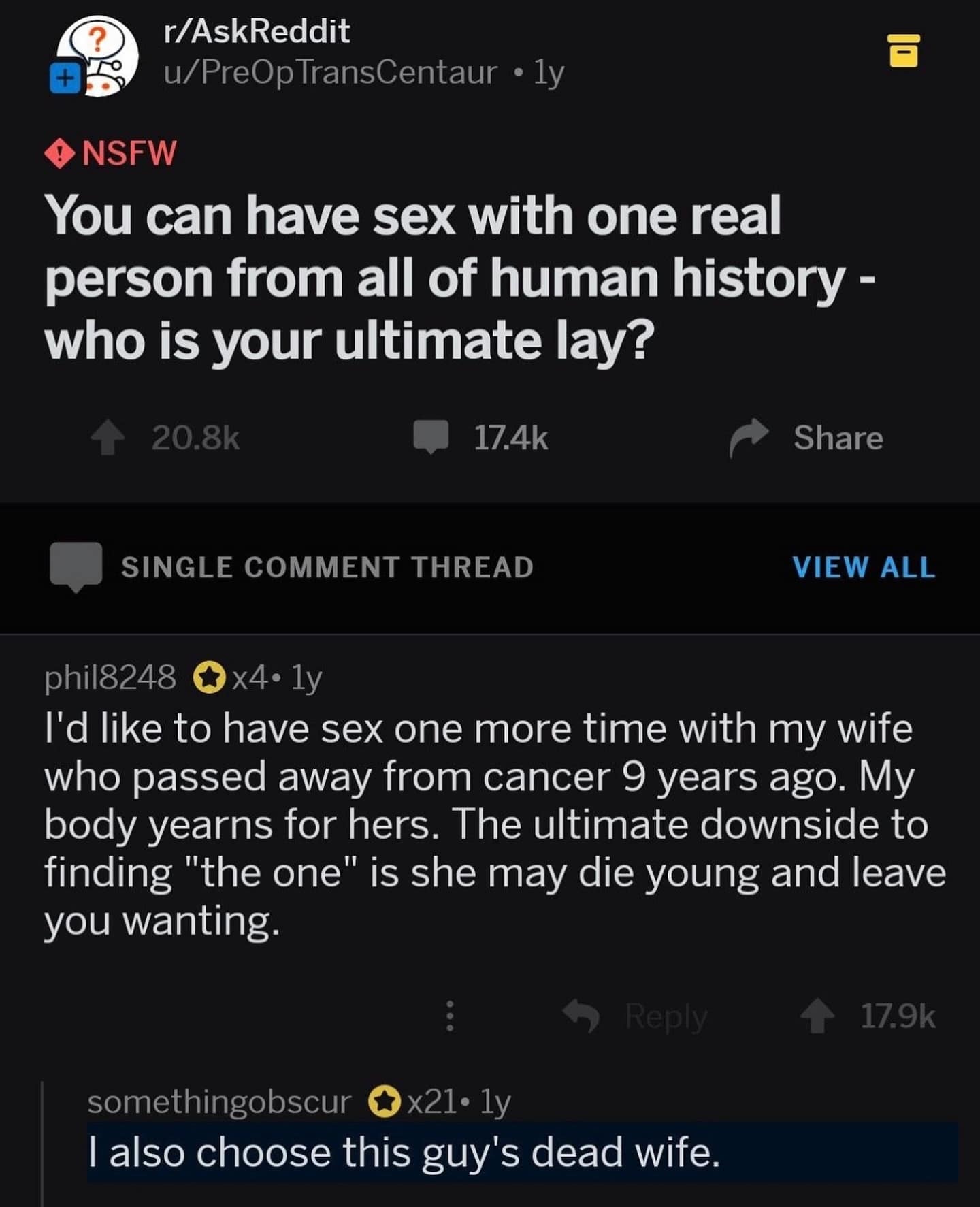The width and height of the screenshot is (980, 1207).
Task: Open phil8248 comment three-dot menu
Action: click(x=449, y=1016)
